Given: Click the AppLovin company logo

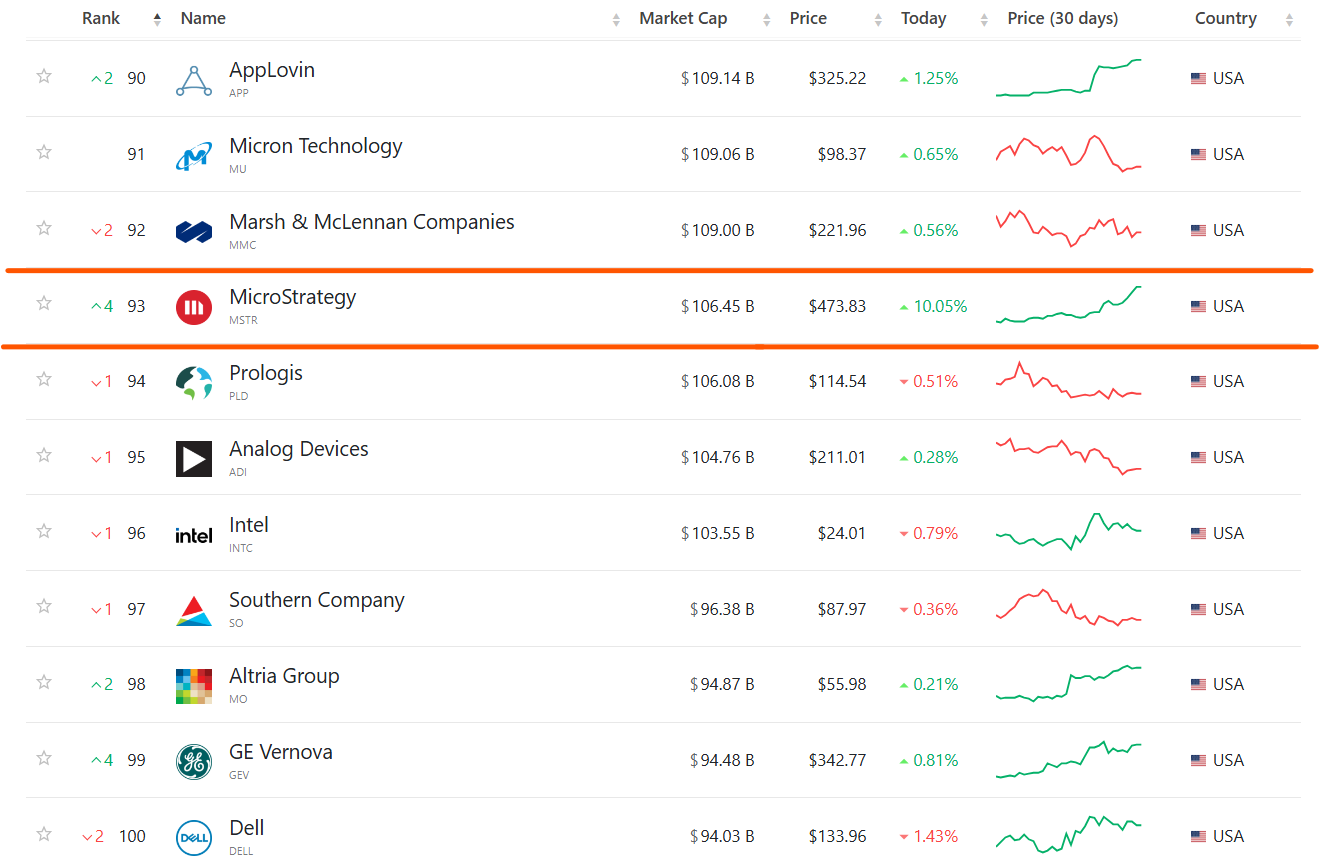Looking at the screenshot, I should pos(194,79).
